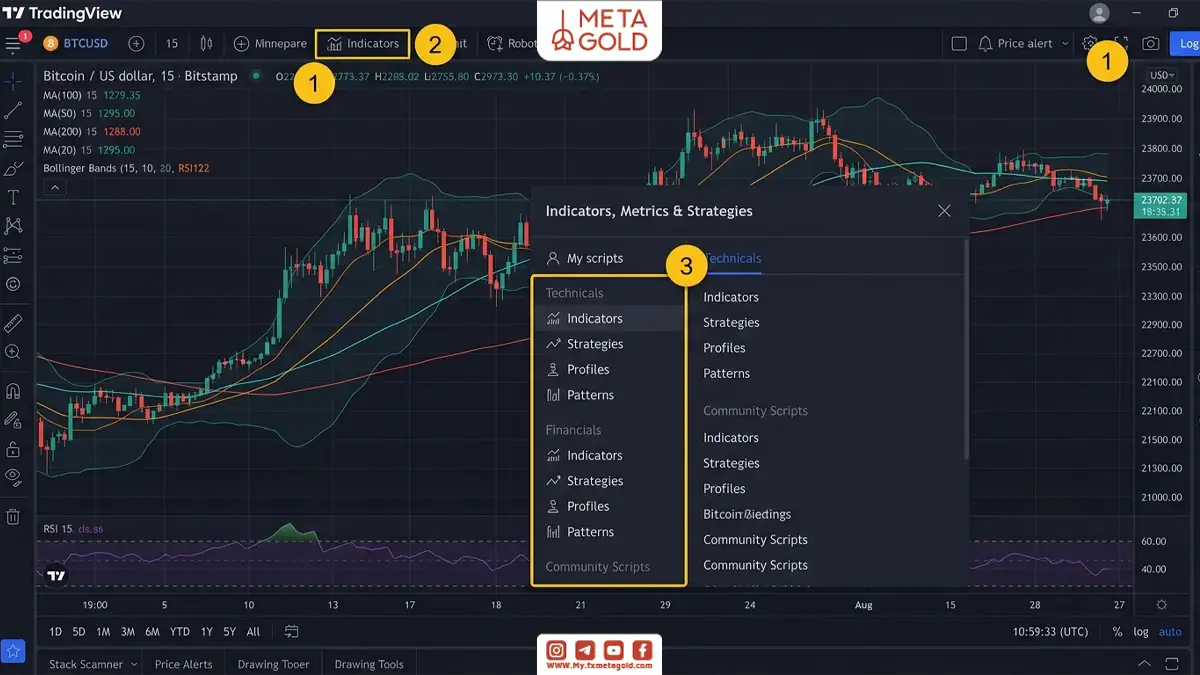Select the trend line drawing tool
1200x675 pixels.
pos(13,110)
